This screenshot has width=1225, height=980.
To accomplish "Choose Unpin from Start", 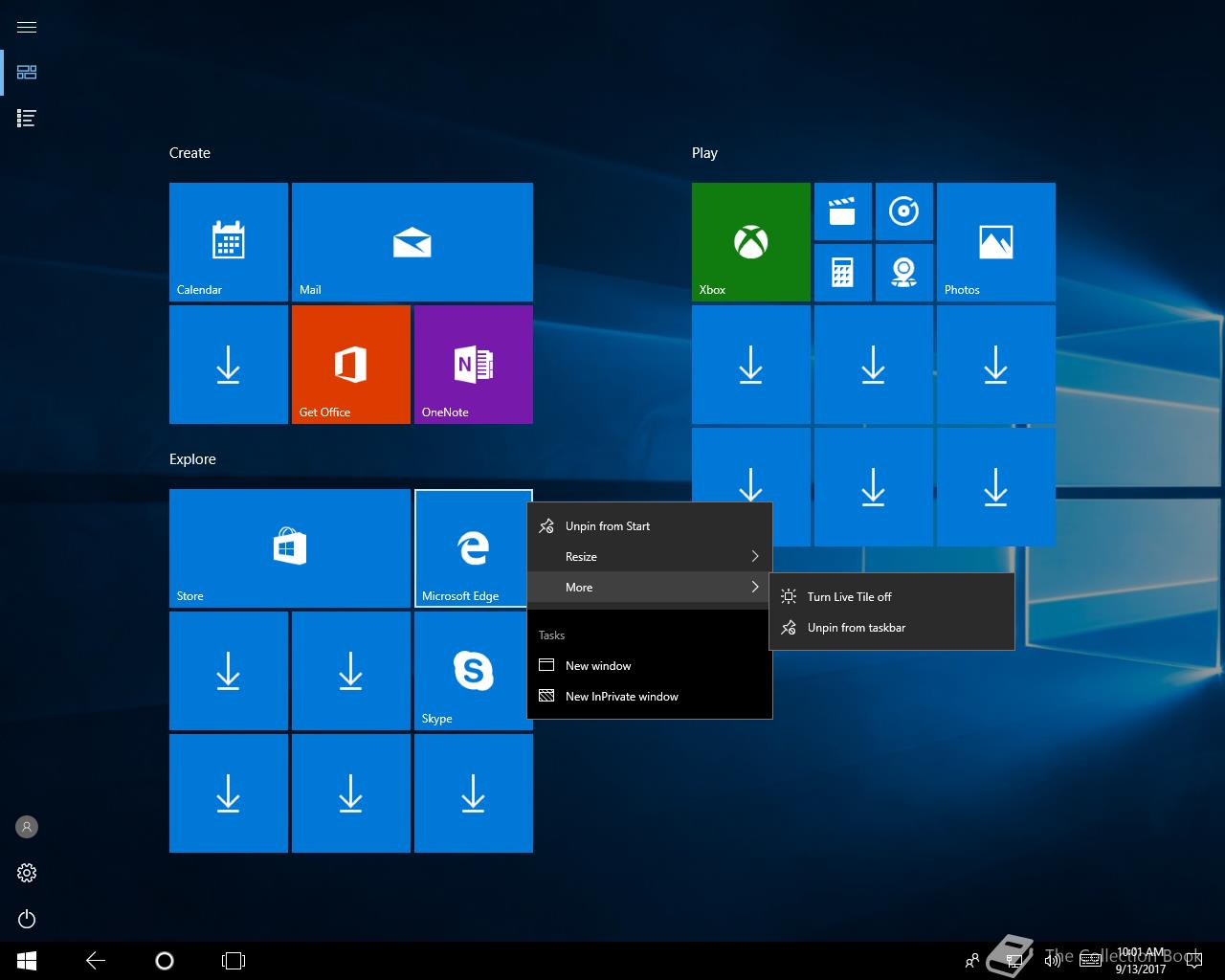I will pos(650,525).
